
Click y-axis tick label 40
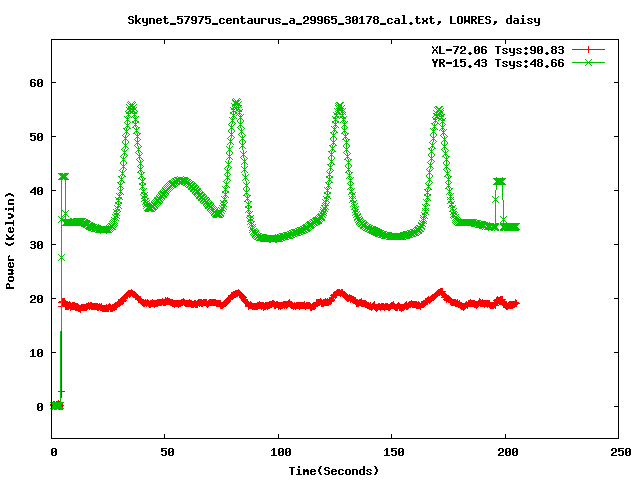tap(36, 191)
